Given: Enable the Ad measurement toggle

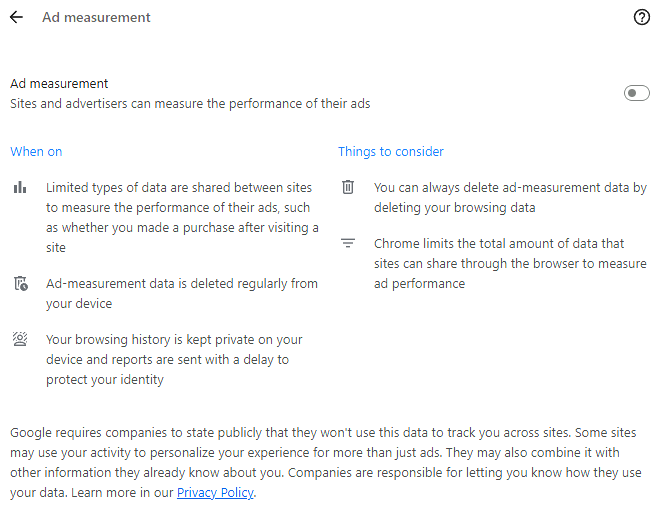Looking at the screenshot, I should tap(636, 93).
